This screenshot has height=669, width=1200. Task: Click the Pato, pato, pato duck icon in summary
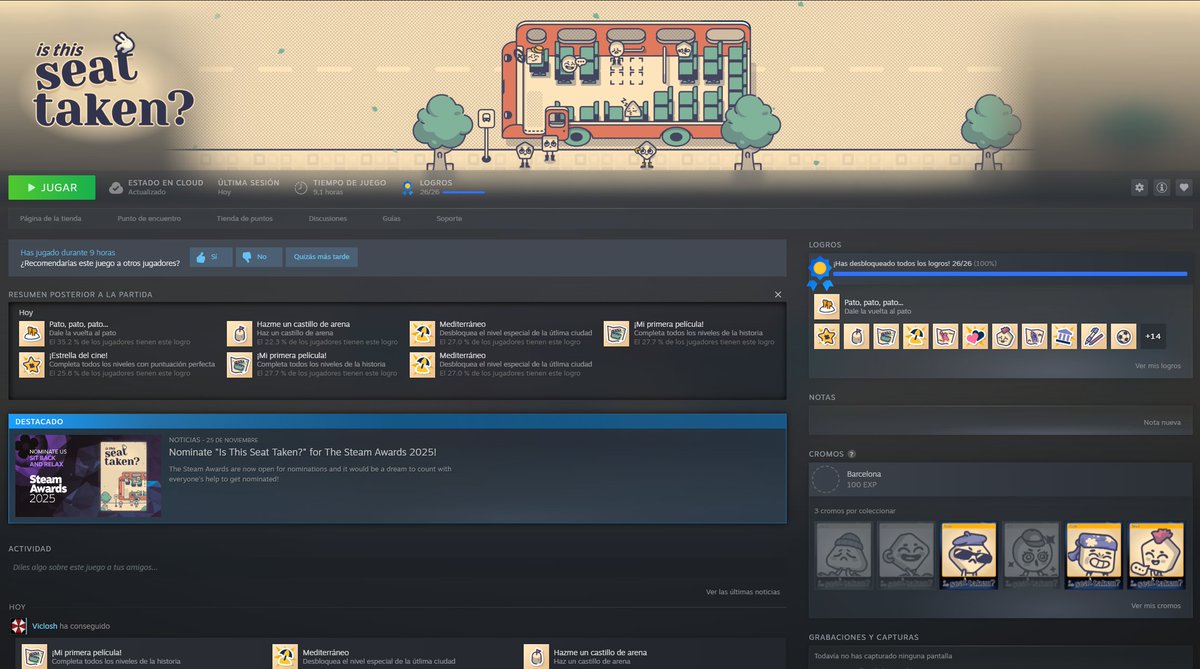tap(31, 333)
